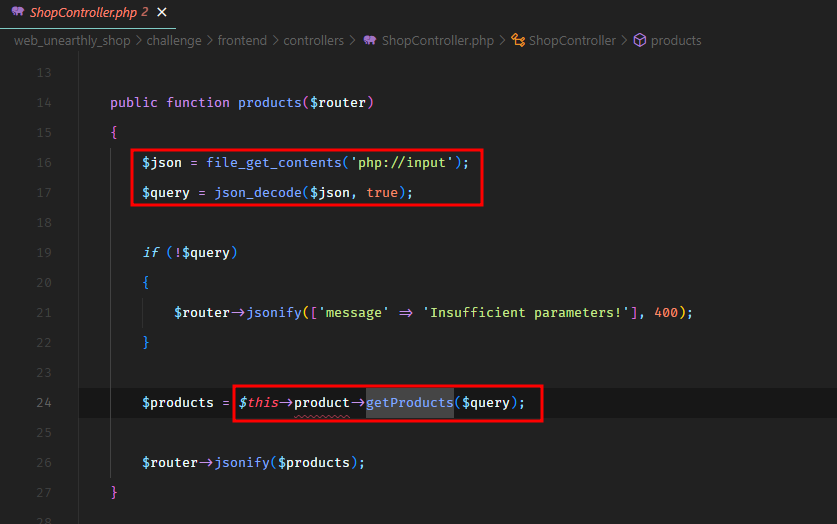837x524 pixels.
Task: Click the highlighted getProducts method call
Action: (409, 403)
